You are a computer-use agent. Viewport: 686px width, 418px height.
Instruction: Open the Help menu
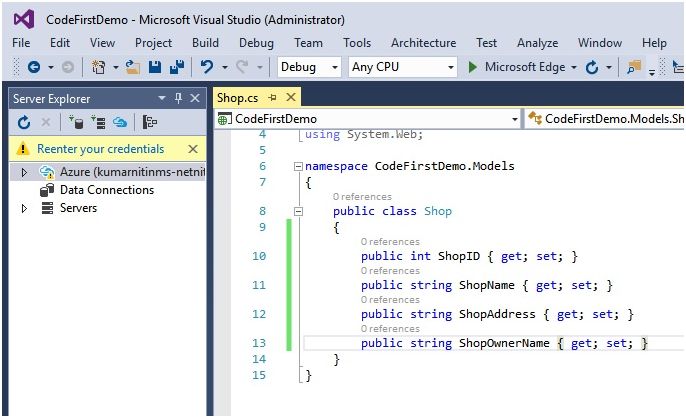click(x=654, y=43)
